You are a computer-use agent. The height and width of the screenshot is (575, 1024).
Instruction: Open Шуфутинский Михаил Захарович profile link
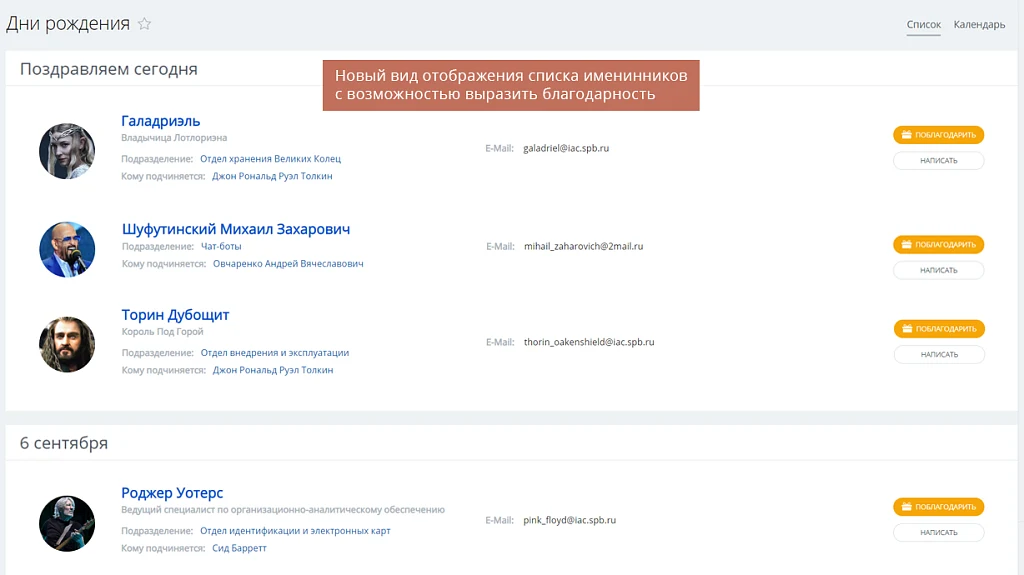point(236,229)
